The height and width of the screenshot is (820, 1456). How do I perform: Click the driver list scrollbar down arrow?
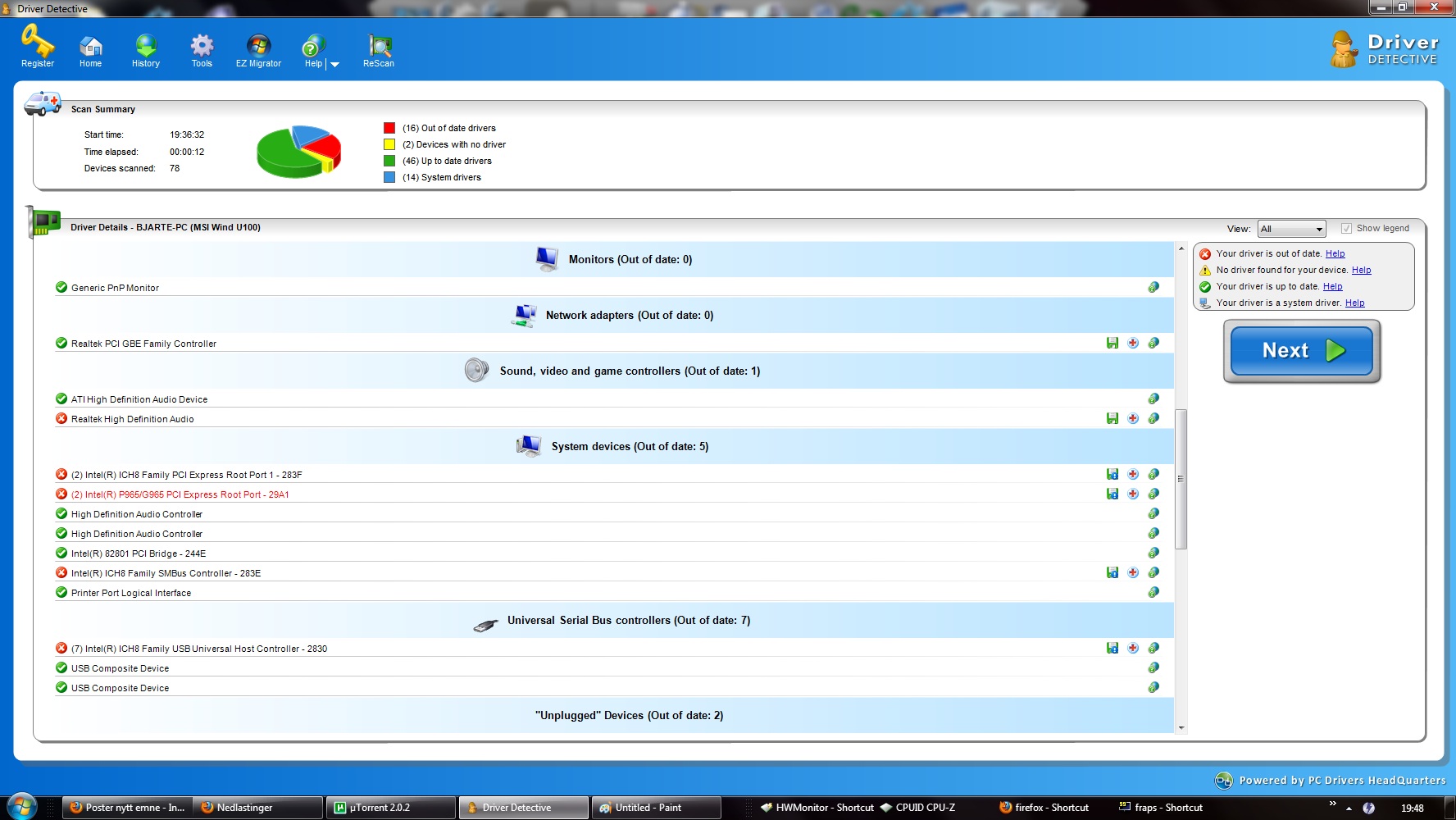1181,727
